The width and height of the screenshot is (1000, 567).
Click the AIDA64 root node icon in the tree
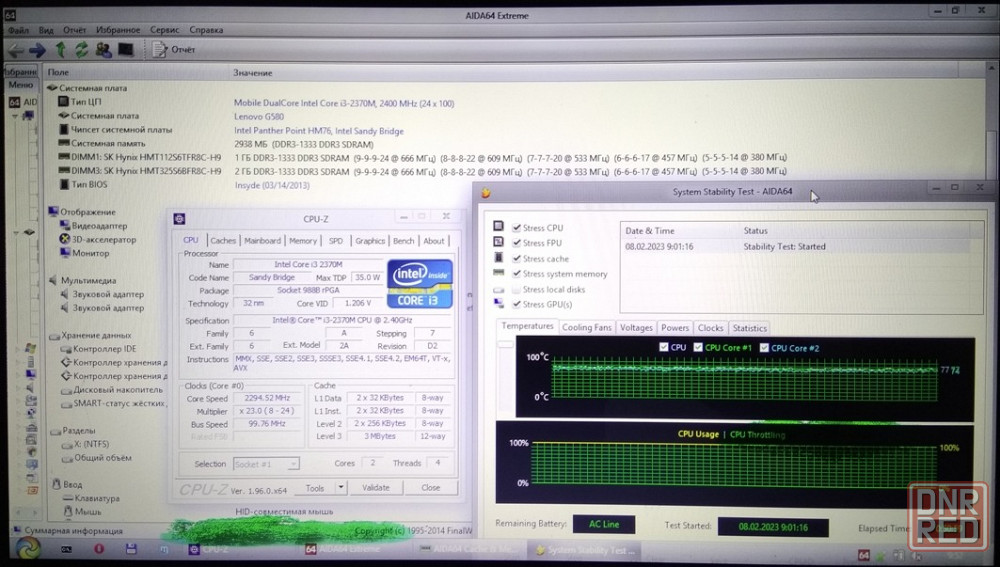[15, 102]
